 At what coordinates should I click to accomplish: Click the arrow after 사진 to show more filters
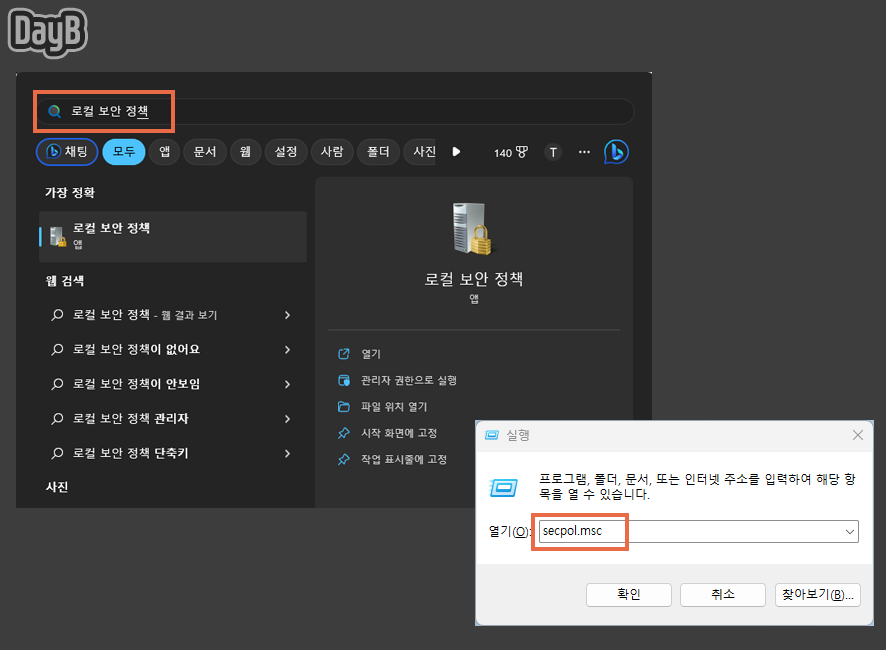tap(457, 152)
